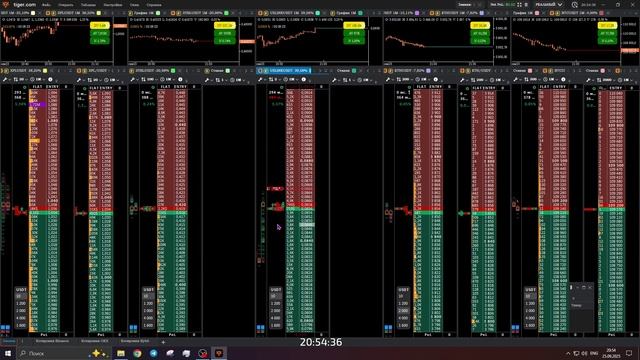
Task: Click the Tiger logo in top-left corner
Action: 5,4
